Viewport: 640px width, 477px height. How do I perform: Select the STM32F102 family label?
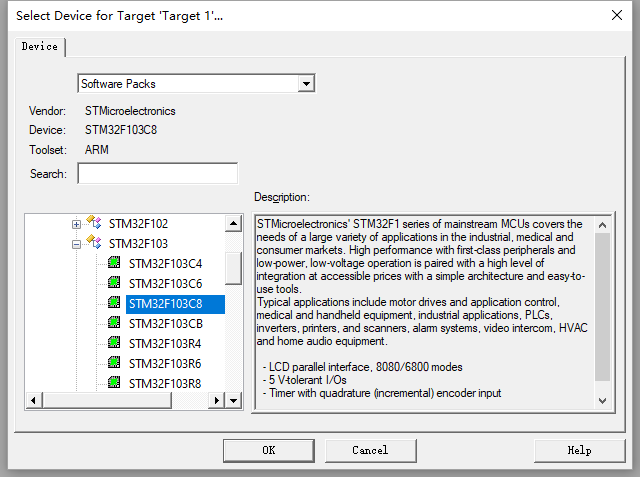click(138, 224)
